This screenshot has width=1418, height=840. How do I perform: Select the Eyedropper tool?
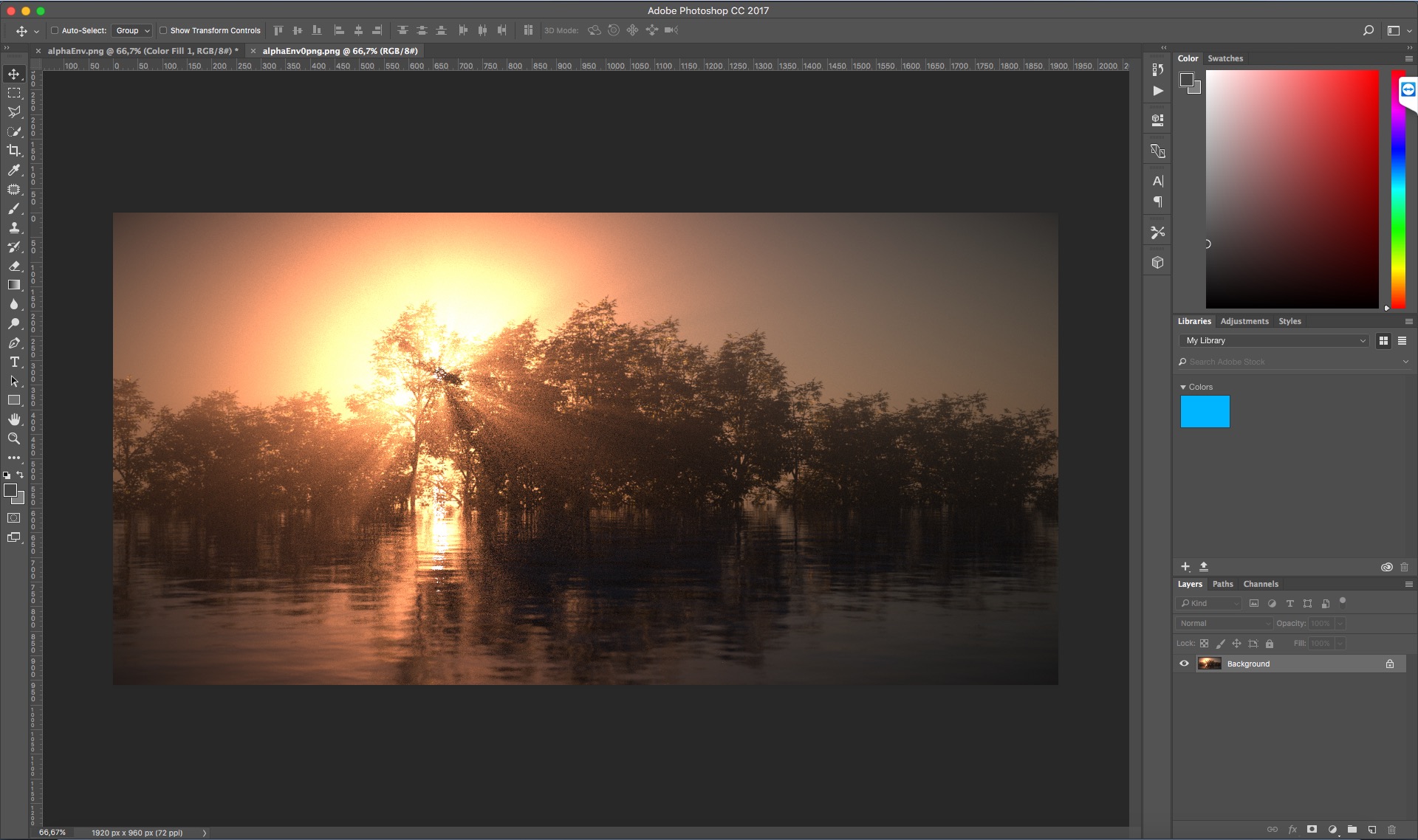[x=13, y=170]
